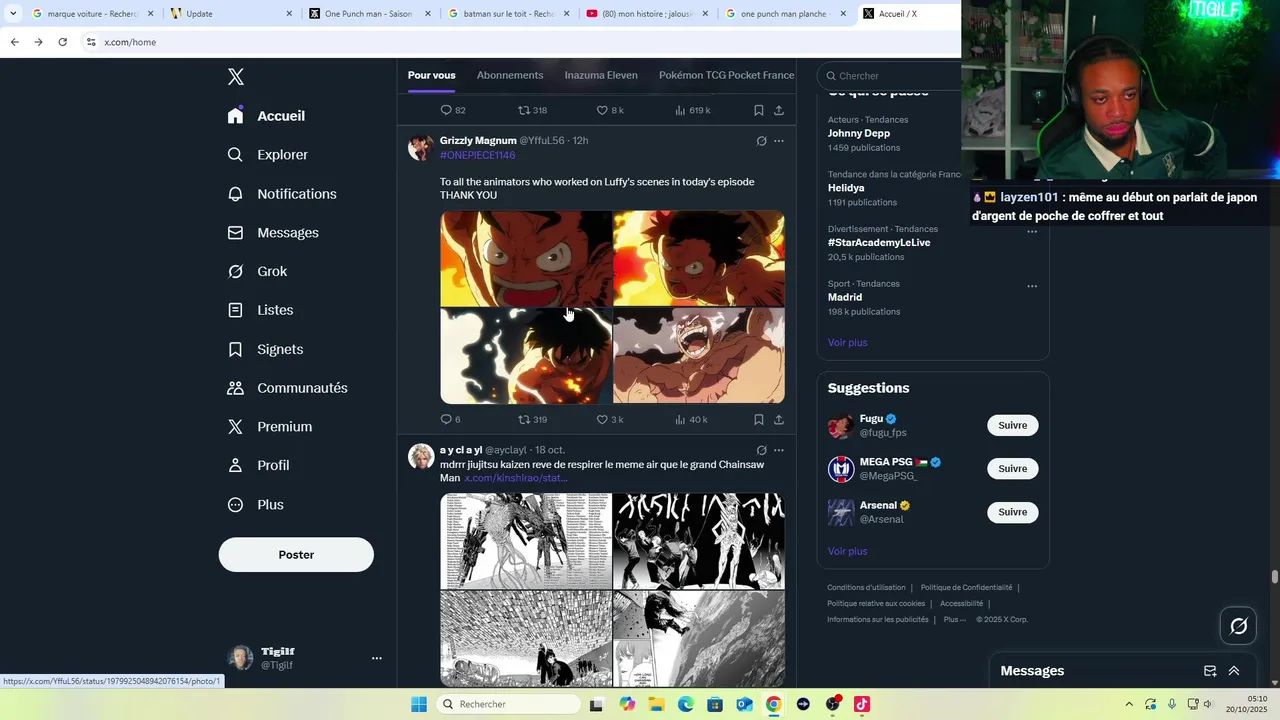Follow Fugu with Suivre button
The width and height of the screenshot is (1280, 720).
tap(1012, 425)
